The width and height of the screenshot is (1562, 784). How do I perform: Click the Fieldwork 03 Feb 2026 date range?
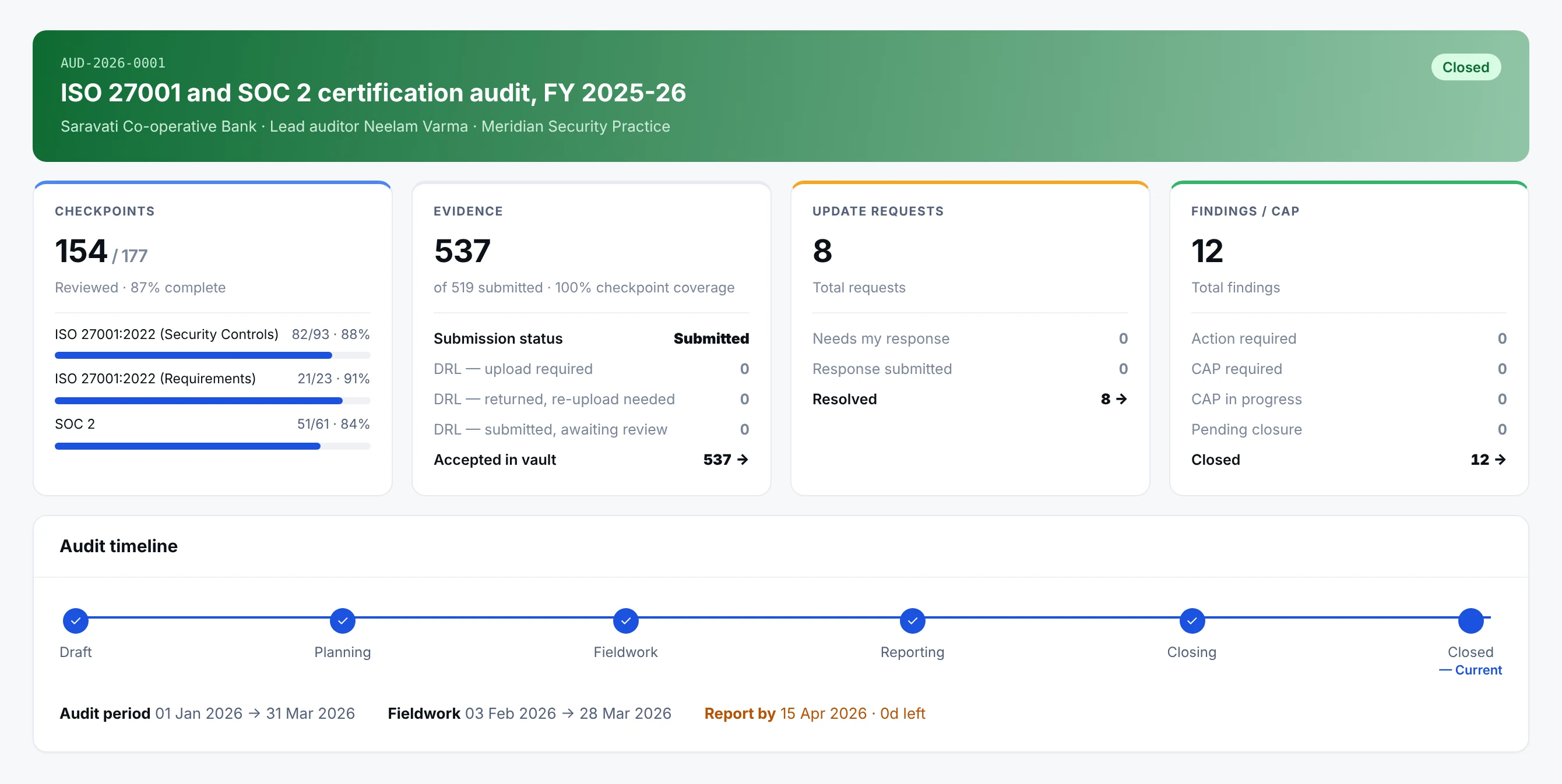point(529,714)
